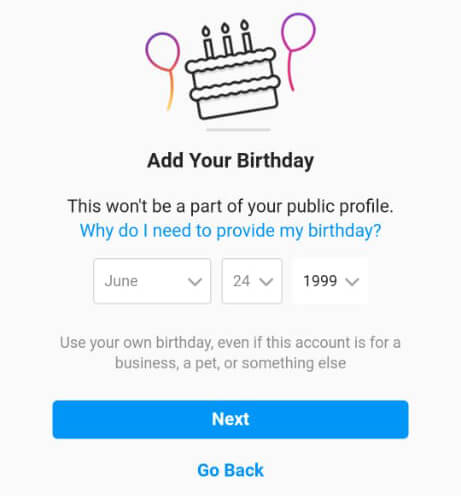The width and height of the screenshot is (461, 496).
Task: Click the 'business, a pet, or something else' text
Action: point(230,363)
